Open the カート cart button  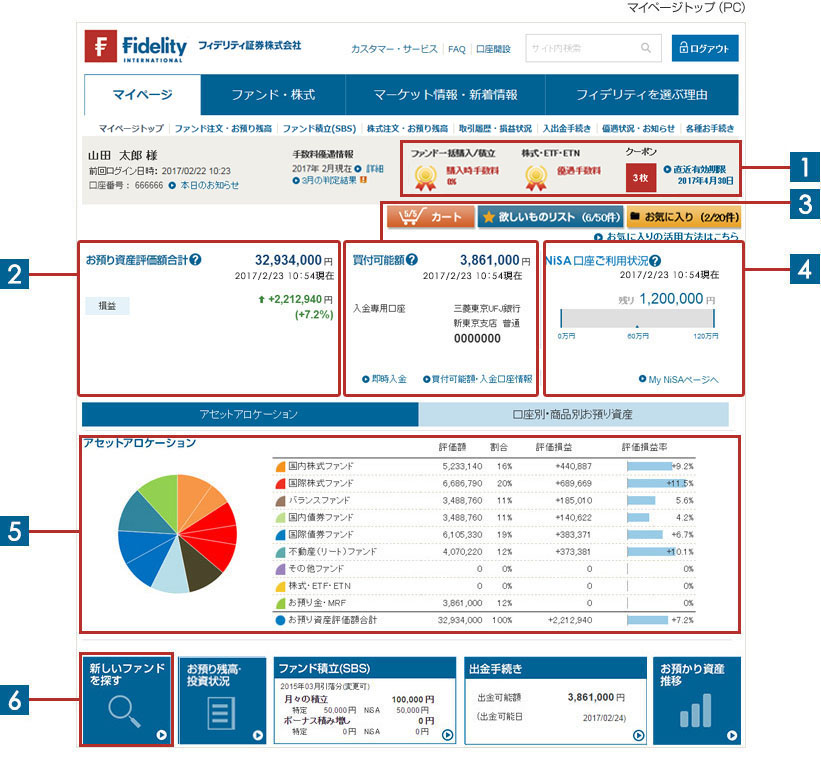pyautogui.click(x=431, y=217)
